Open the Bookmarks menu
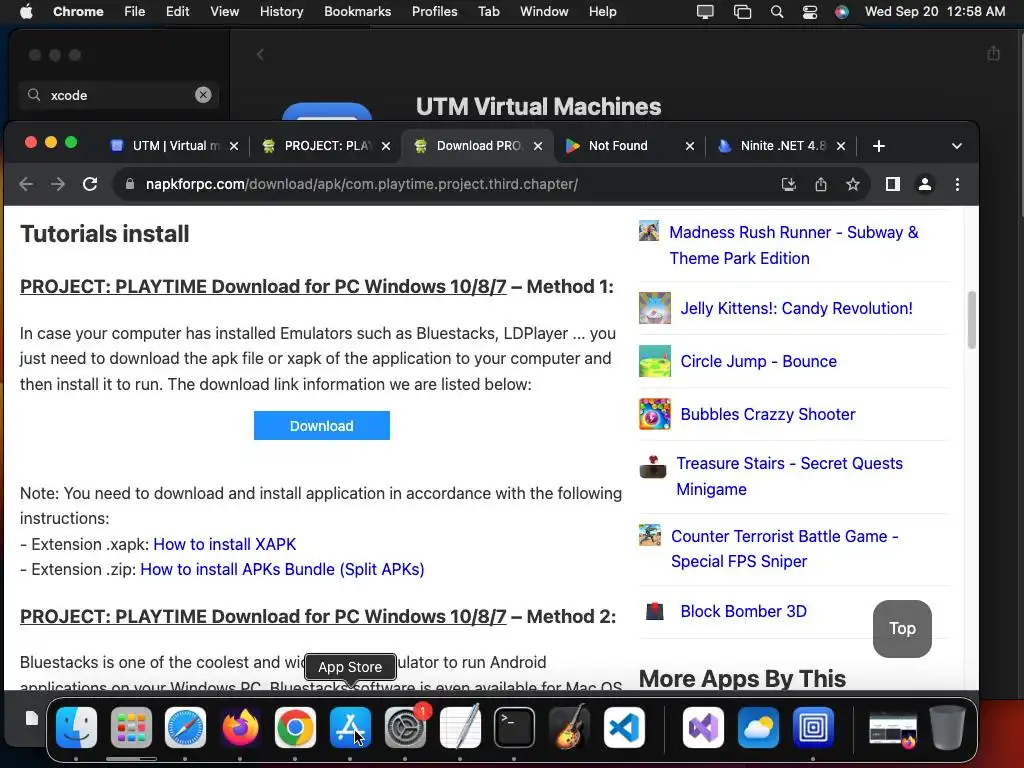1024x768 pixels. [357, 12]
